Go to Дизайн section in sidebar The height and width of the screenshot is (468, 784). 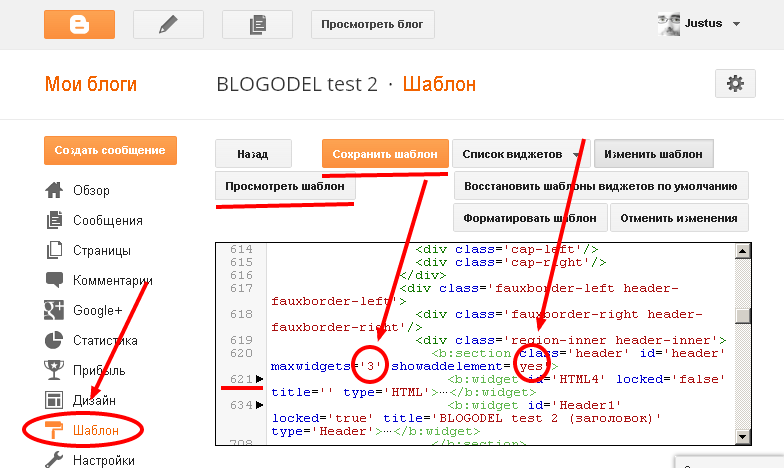coord(94,400)
